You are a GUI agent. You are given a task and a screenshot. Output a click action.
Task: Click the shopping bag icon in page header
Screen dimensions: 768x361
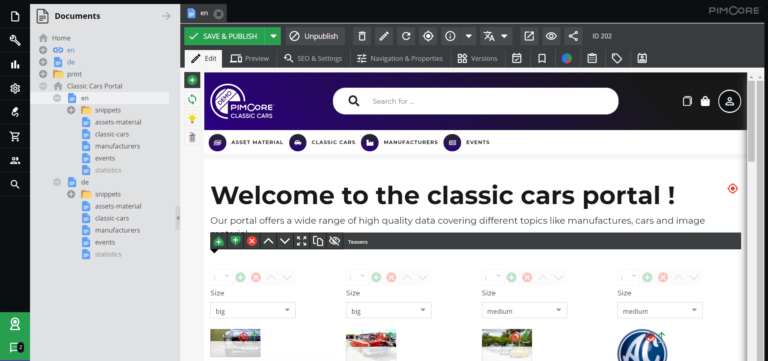pyautogui.click(x=705, y=101)
